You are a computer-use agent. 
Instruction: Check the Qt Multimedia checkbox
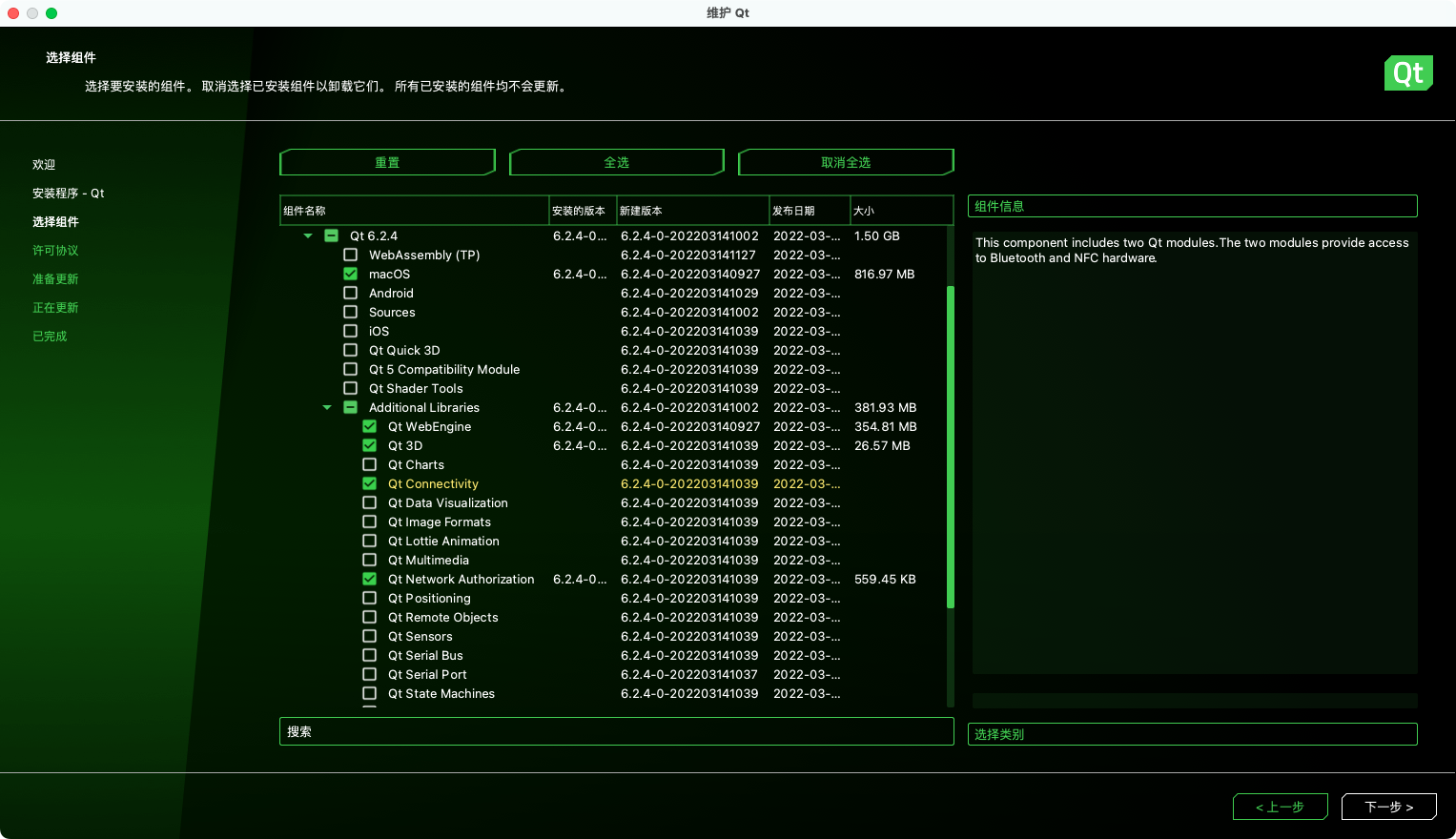pos(369,560)
